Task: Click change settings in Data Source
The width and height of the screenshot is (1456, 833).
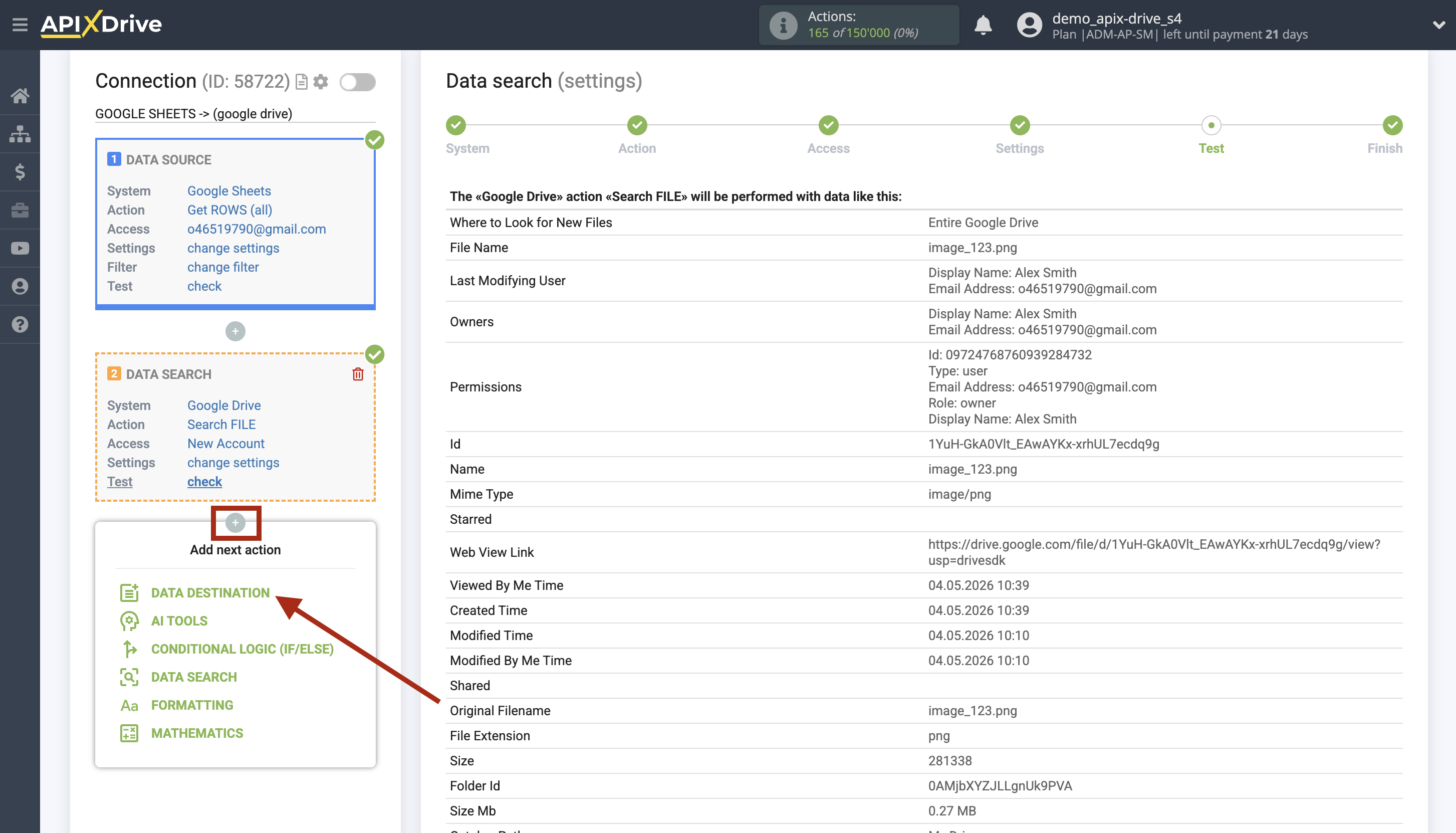Action: [x=233, y=248]
